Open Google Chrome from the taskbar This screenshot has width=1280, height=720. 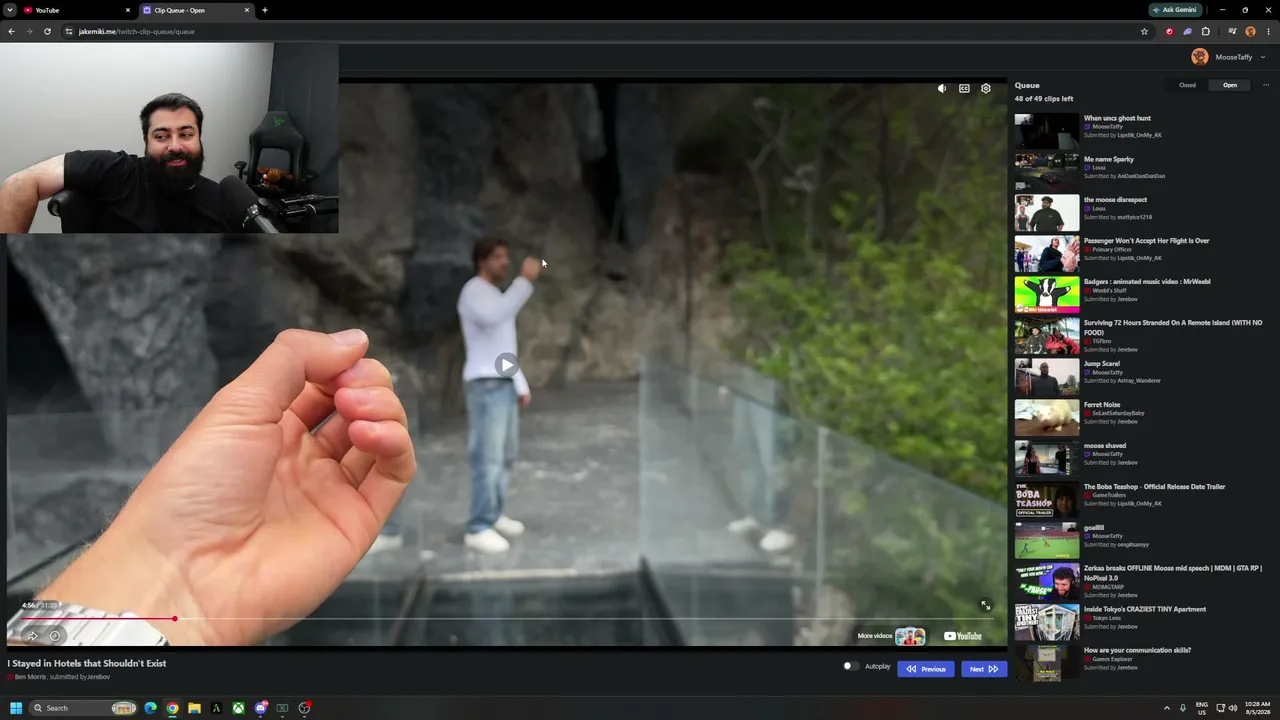(x=172, y=708)
